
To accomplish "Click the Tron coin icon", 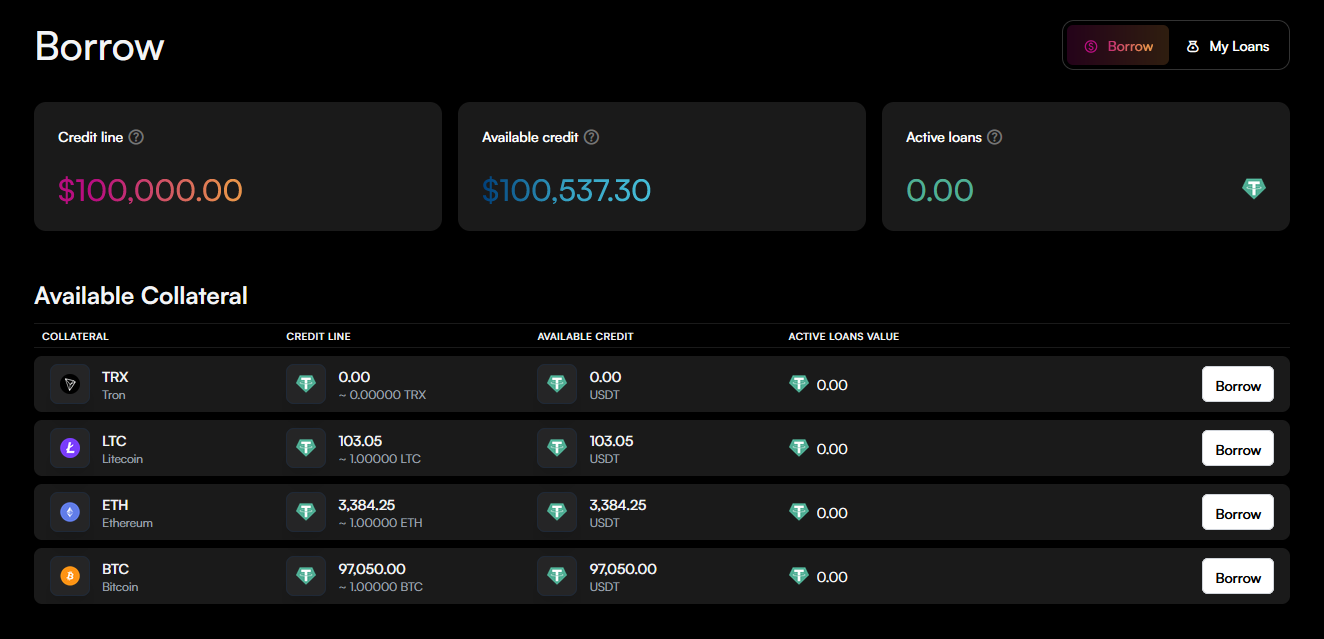I will (70, 385).
